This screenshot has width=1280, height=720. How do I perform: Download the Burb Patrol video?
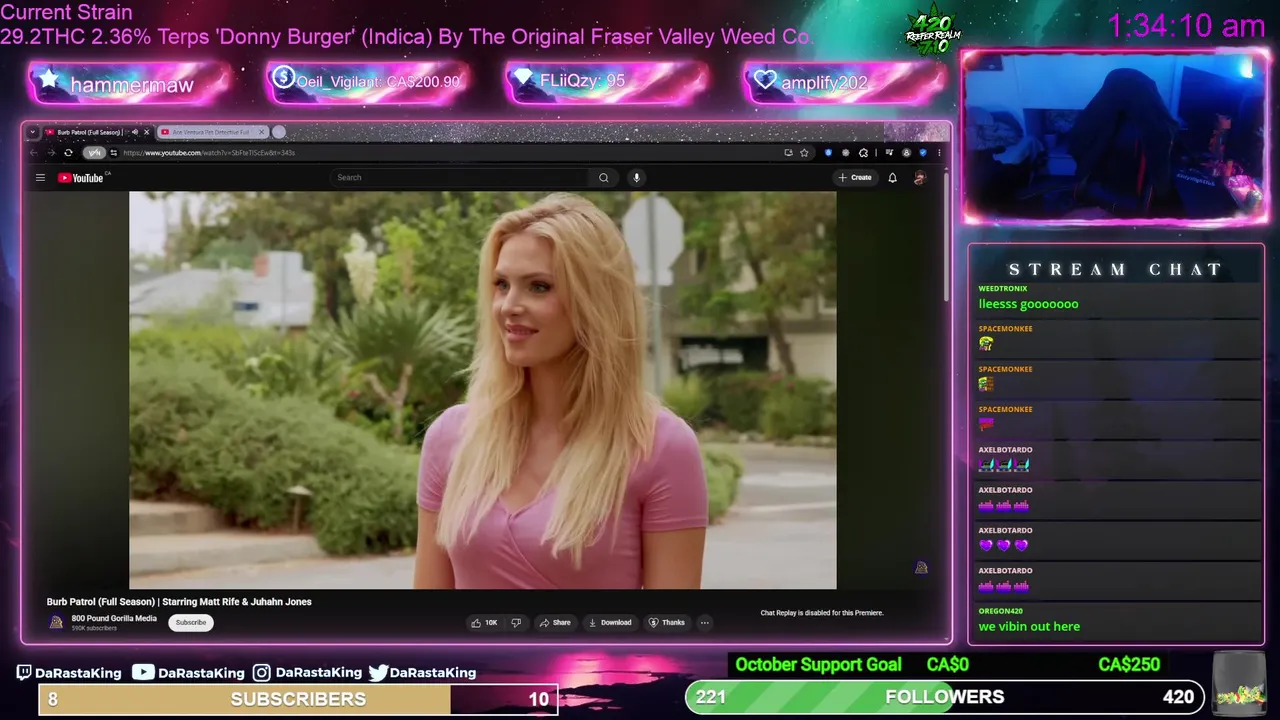(610, 623)
